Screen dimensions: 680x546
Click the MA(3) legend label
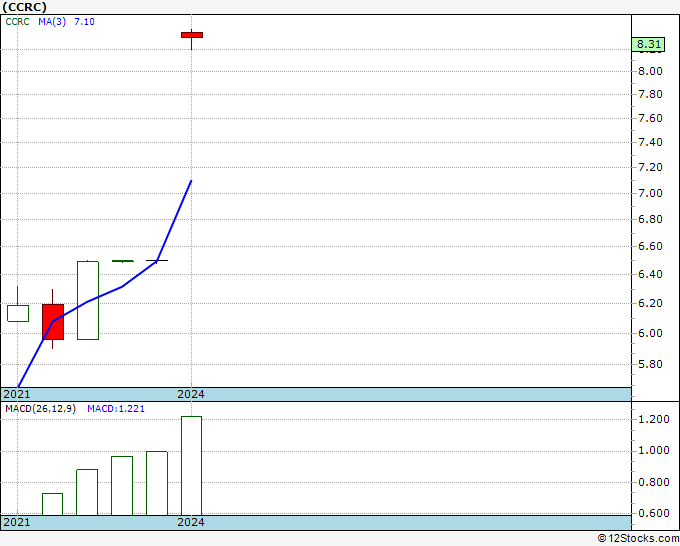[x=52, y=22]
